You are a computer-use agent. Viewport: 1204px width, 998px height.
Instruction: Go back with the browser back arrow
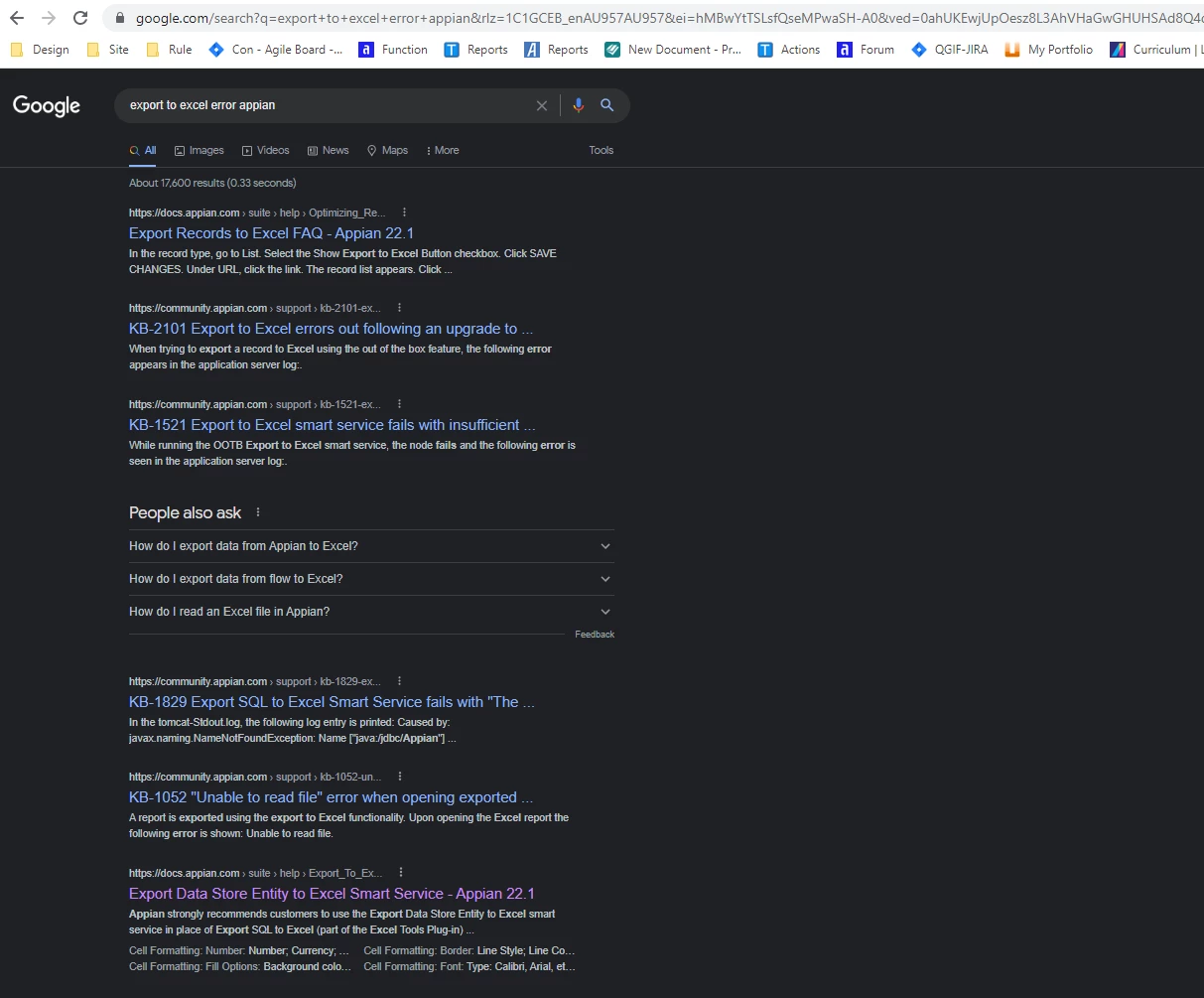point(17,18)
